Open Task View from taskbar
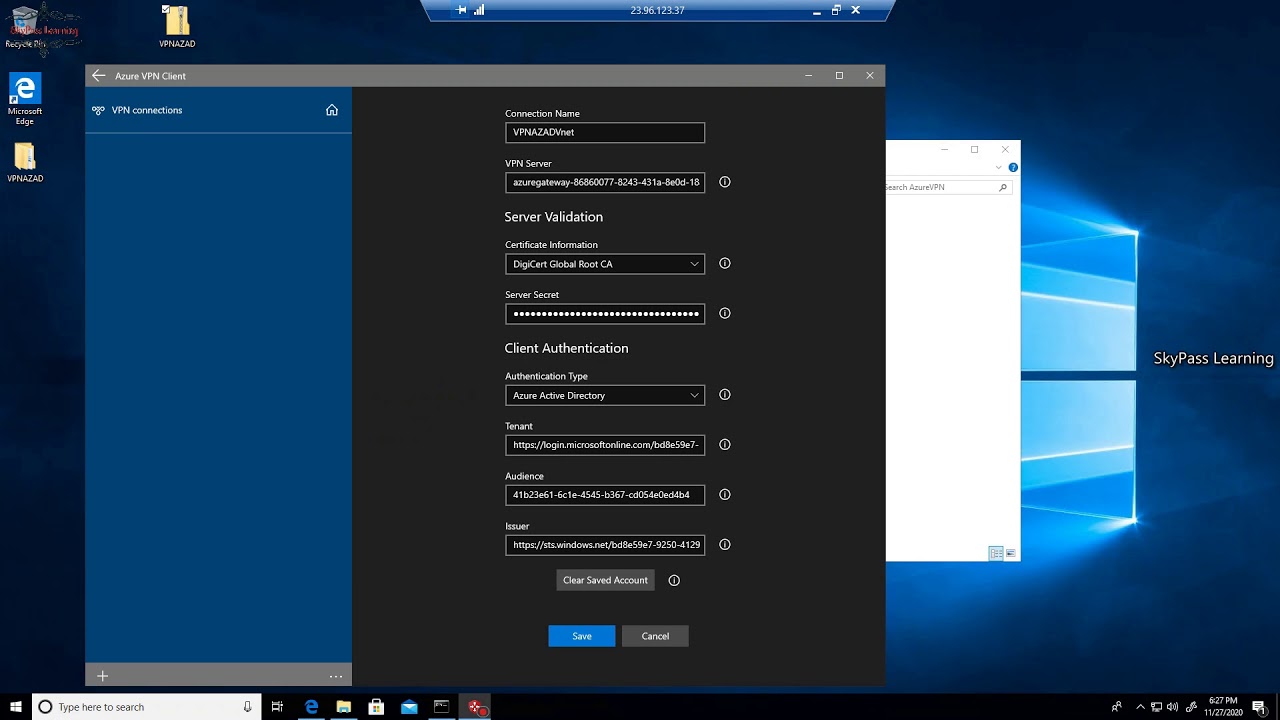The image size is (1280, 720). click(x=278, y=707)
